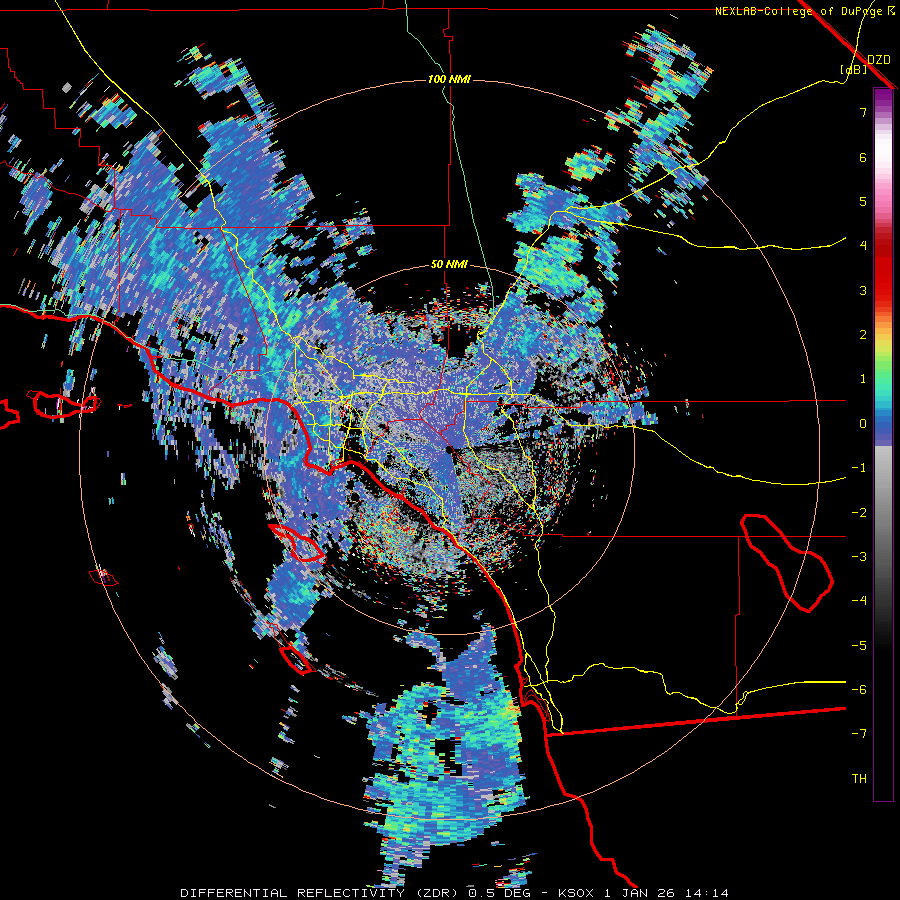Click the 7 value on color scale
This screenshot has height=900, width=900.
863,112
